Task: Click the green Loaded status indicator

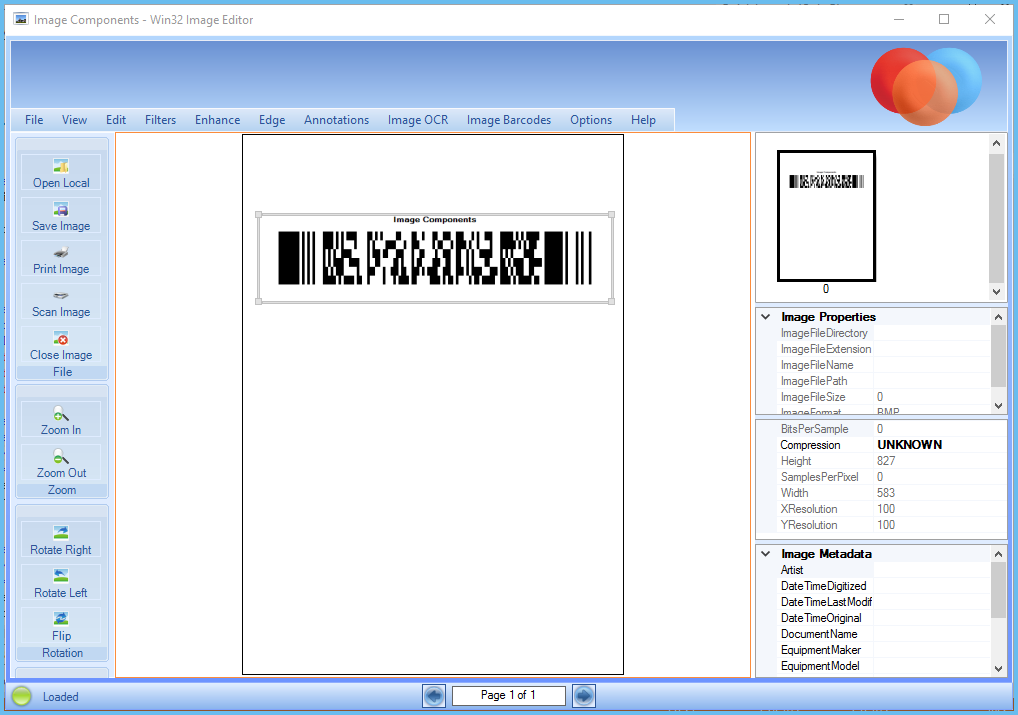Action: click(21, 696)
